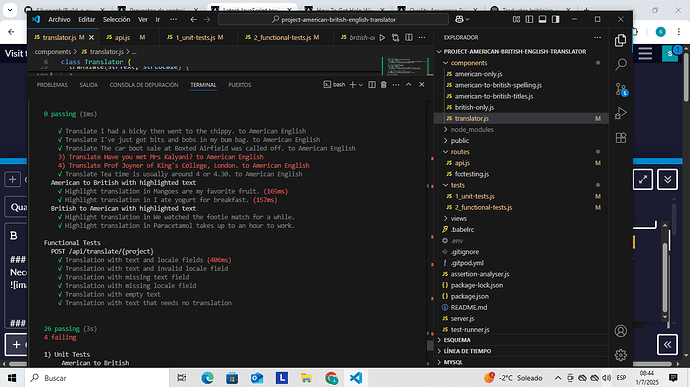This screenshot has height=387, width=690.
Task: Toggle the bottom panel layout button
Action: point(542,19)
